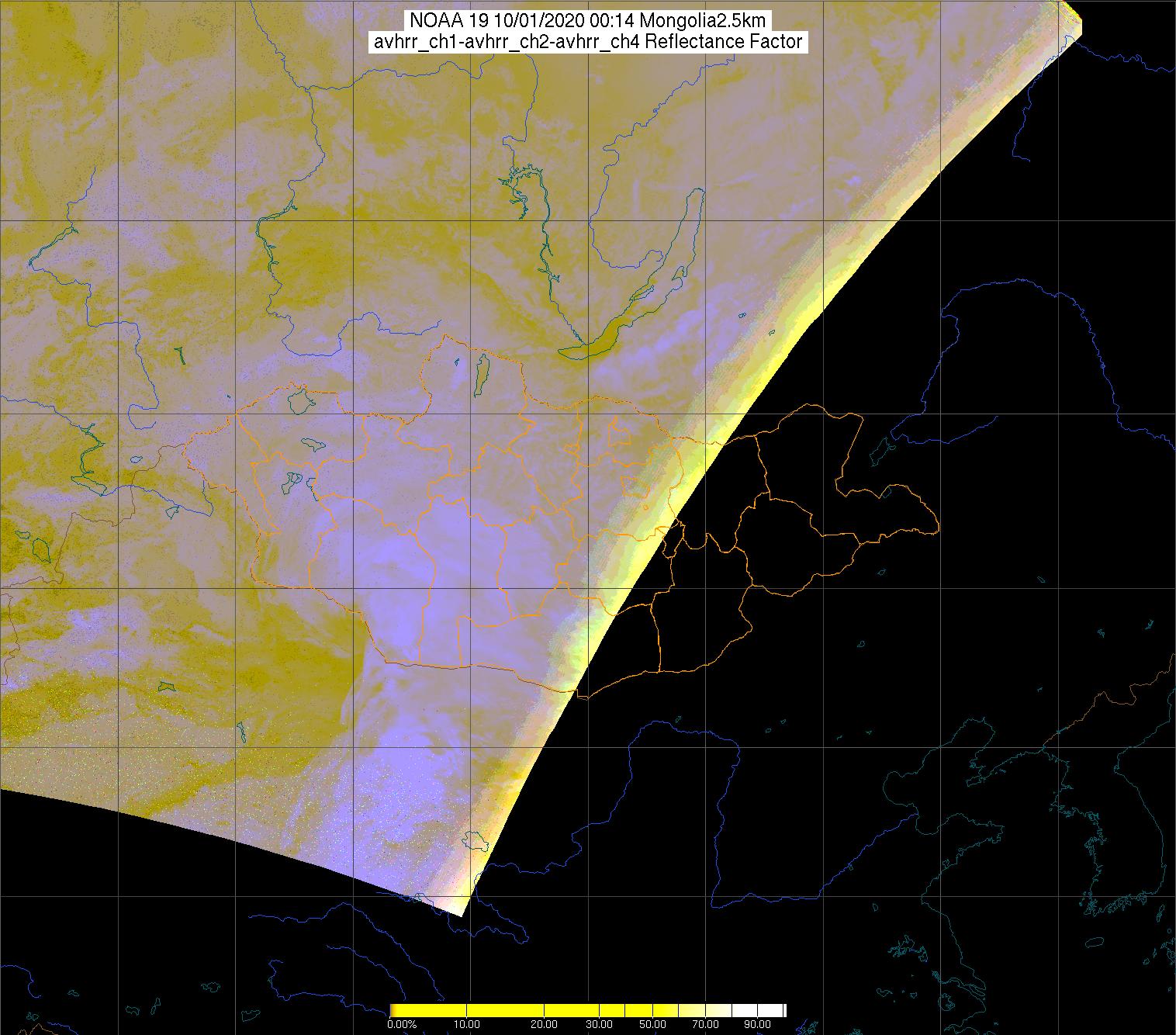Click the white high end of the reflectance colorbar

coord(759,1010)
